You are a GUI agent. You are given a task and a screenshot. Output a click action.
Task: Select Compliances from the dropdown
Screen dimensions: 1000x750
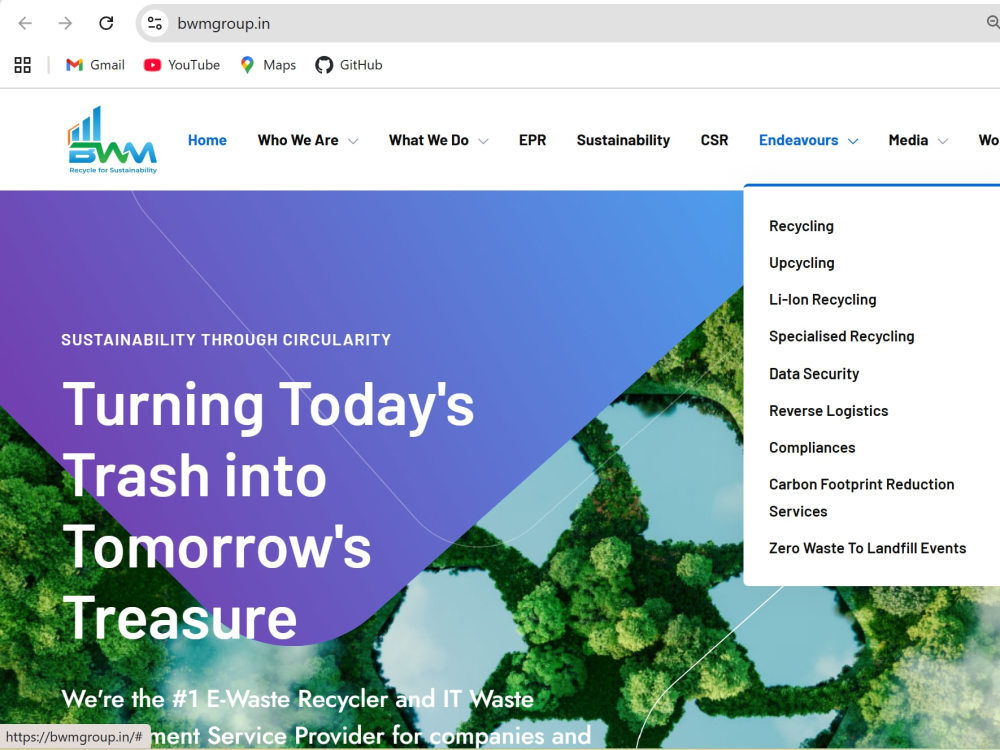click(x=812, y=448)
